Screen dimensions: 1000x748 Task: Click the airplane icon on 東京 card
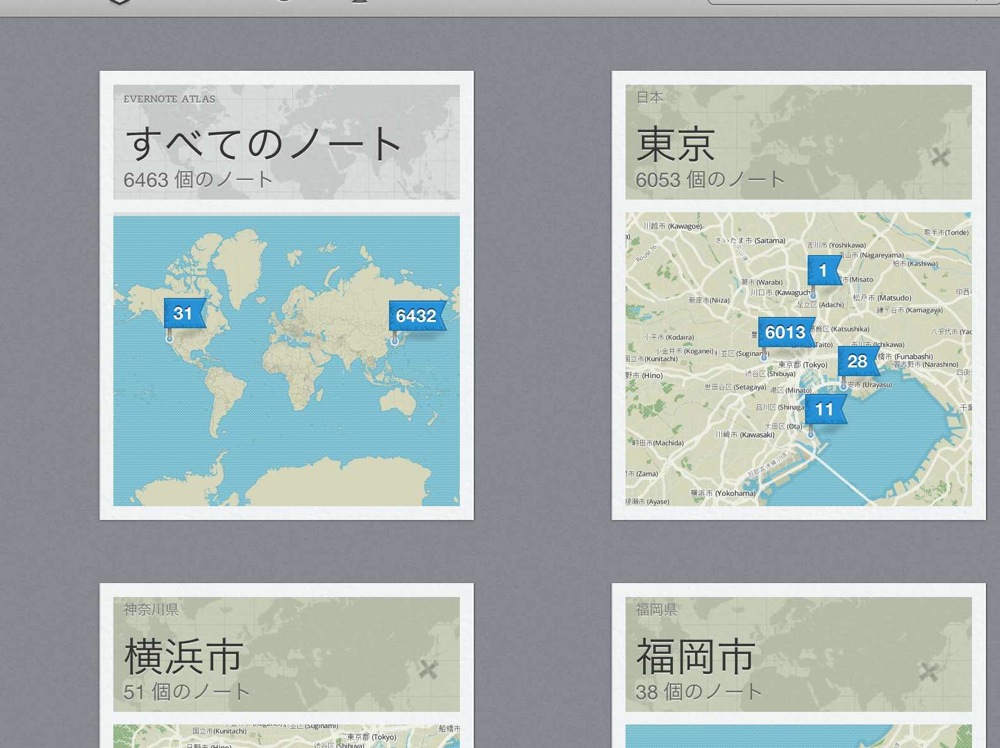point(941,157)
